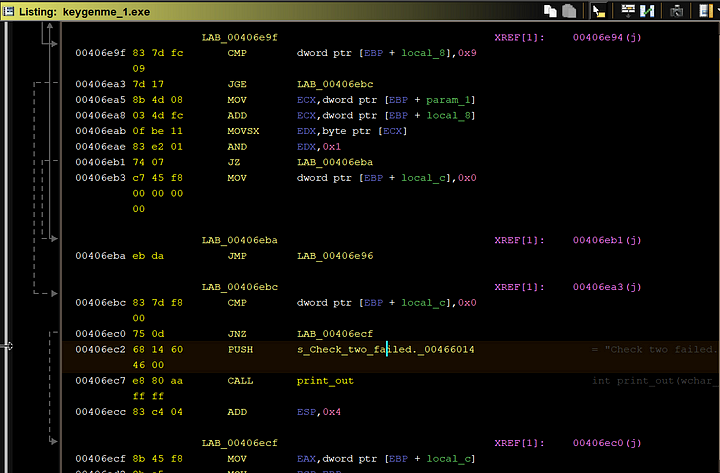Click EDX register in MOVSX instruction

306,131
